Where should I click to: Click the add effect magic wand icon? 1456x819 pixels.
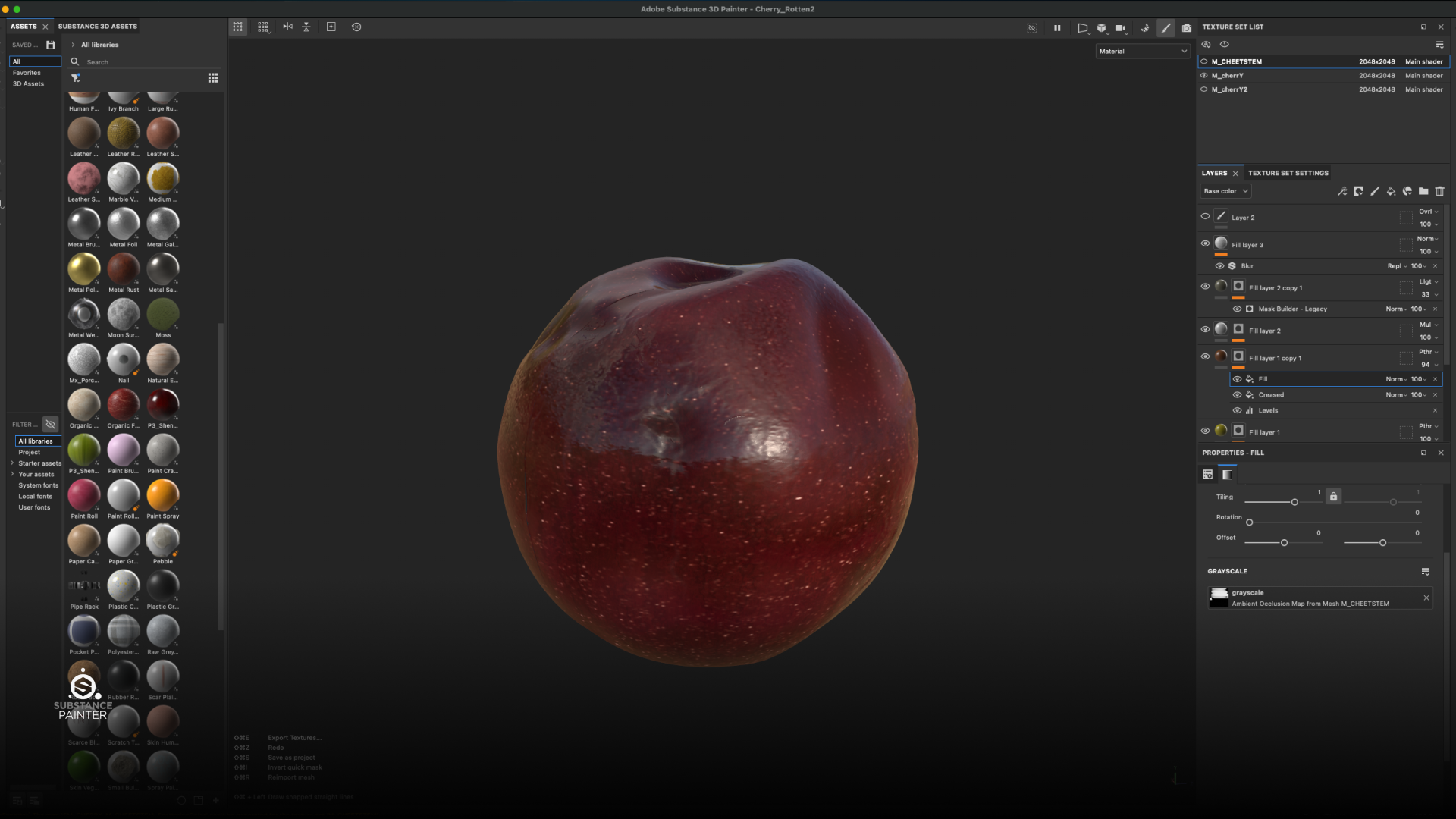[1342, 191]
